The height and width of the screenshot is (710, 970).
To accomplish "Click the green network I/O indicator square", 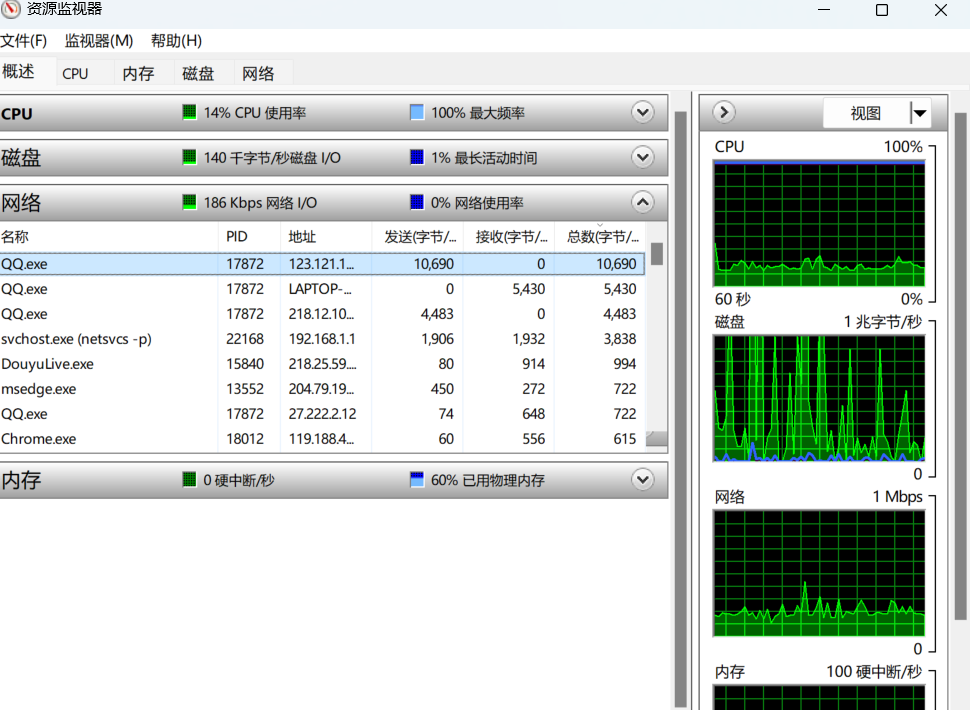I will click(x=189, y=202).
